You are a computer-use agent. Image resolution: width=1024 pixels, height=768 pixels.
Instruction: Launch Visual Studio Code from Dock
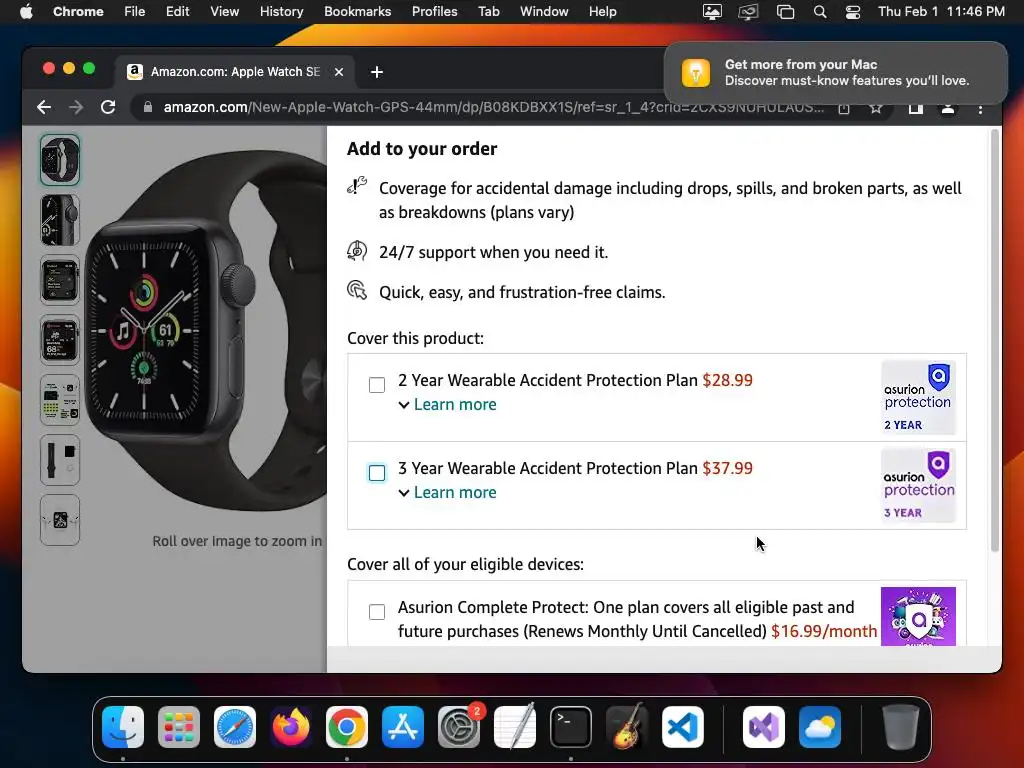pos(682,727)
